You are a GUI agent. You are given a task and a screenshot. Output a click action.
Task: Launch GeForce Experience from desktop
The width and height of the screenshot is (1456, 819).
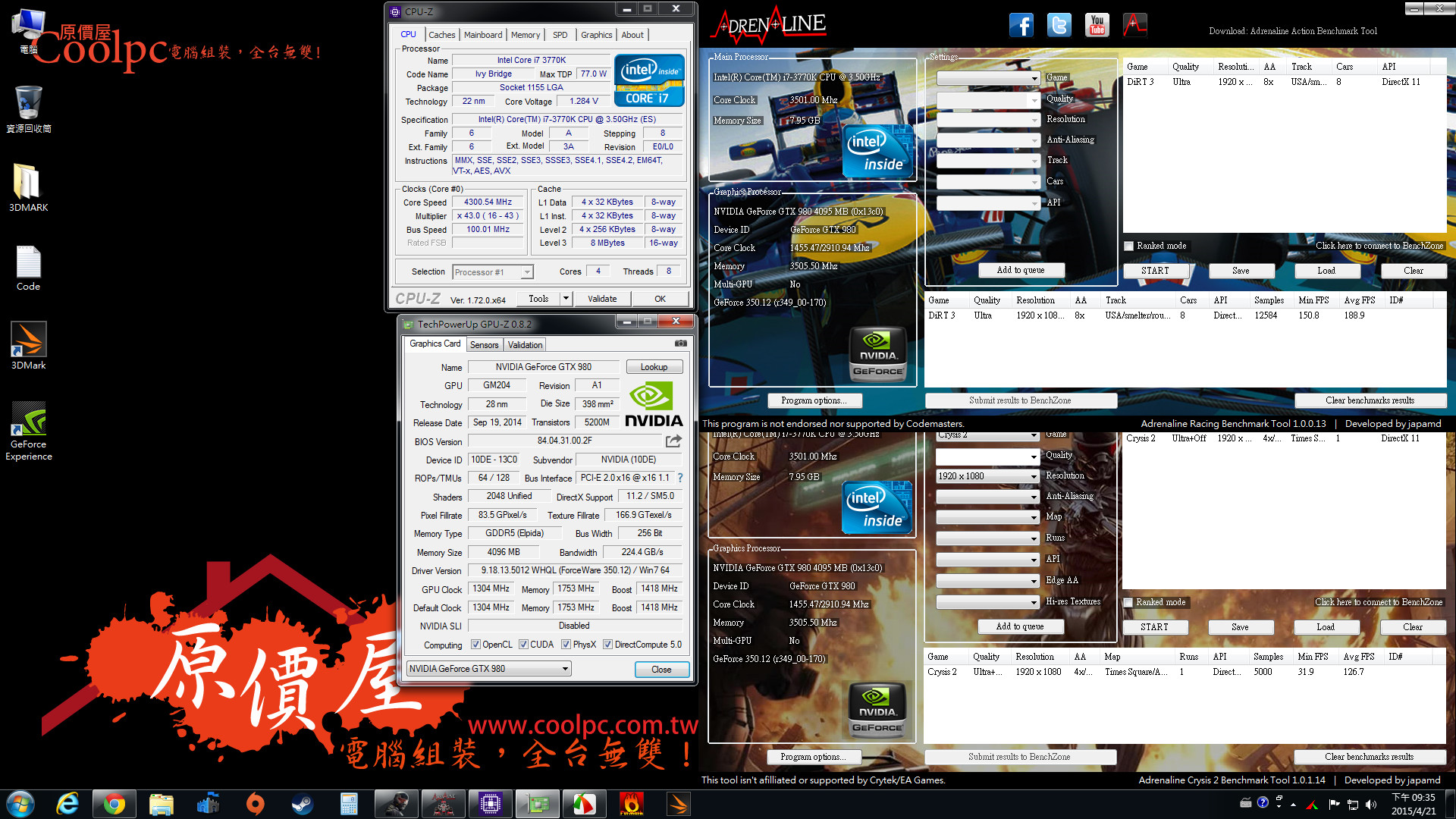[x=29, y=431]
